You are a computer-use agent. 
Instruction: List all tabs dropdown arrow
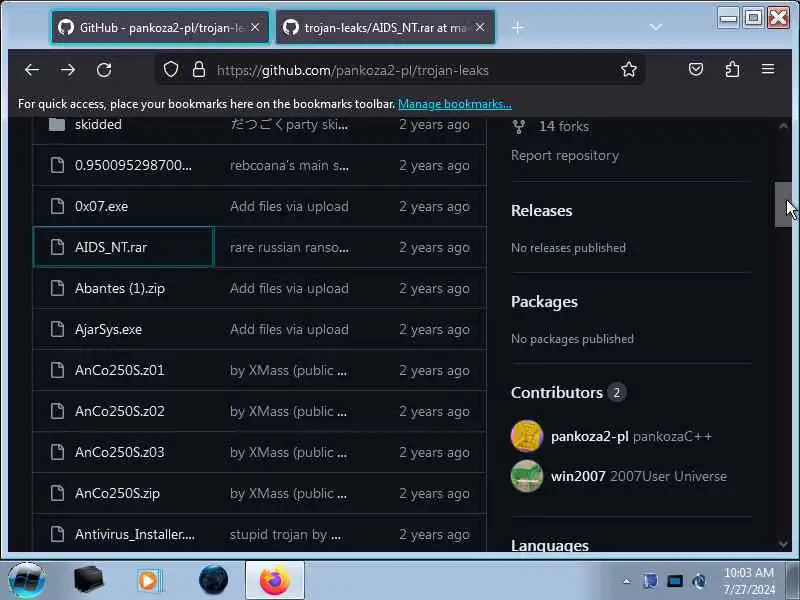point(656,27)
